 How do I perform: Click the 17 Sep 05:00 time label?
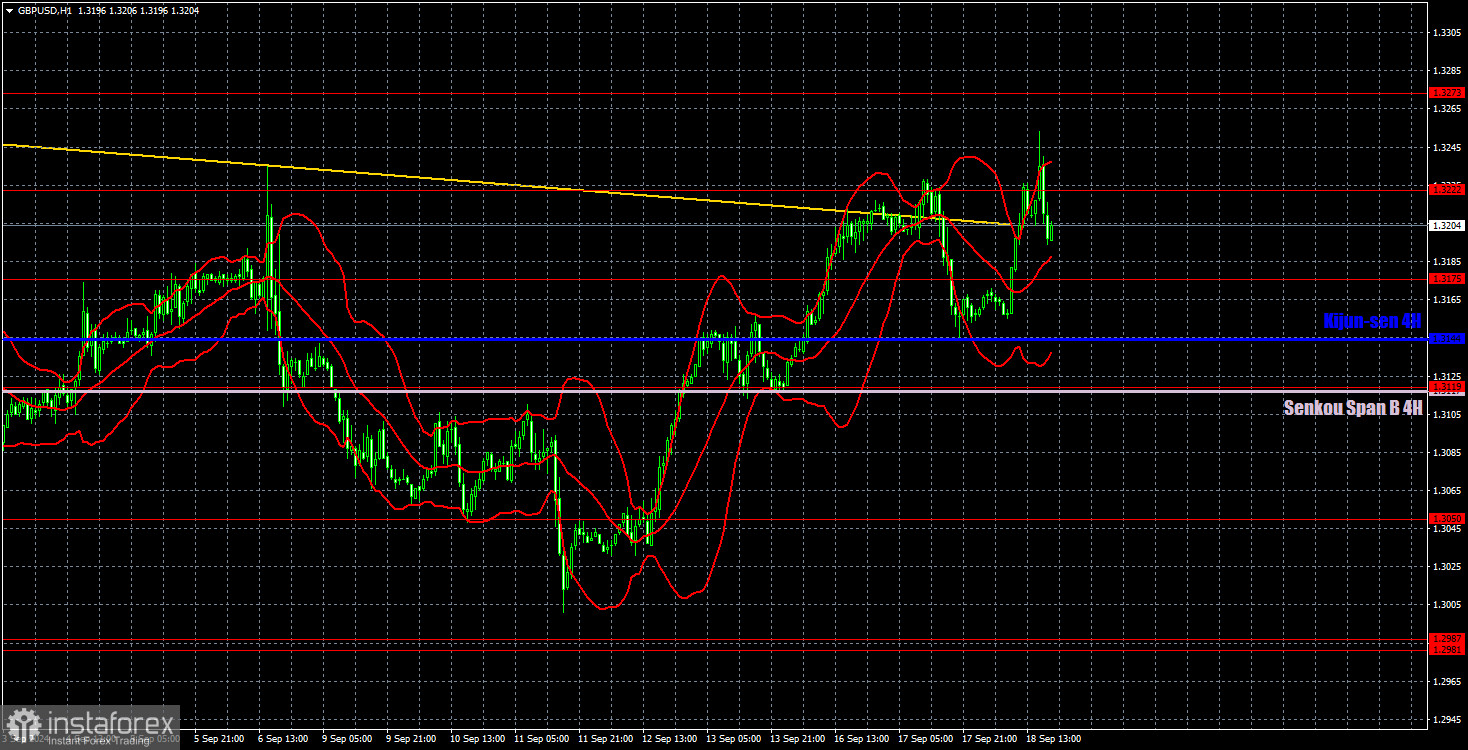925,739
